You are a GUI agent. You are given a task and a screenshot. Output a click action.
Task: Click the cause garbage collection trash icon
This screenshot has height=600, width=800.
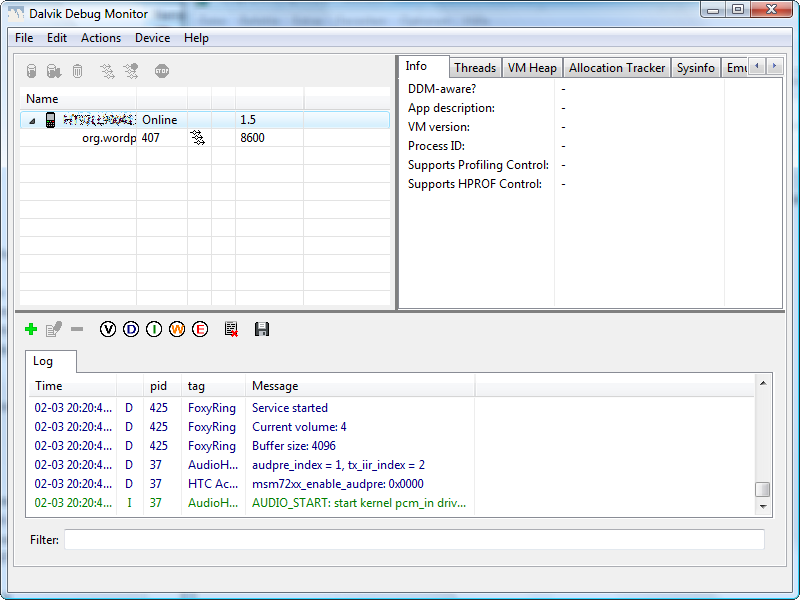[77, 71]
